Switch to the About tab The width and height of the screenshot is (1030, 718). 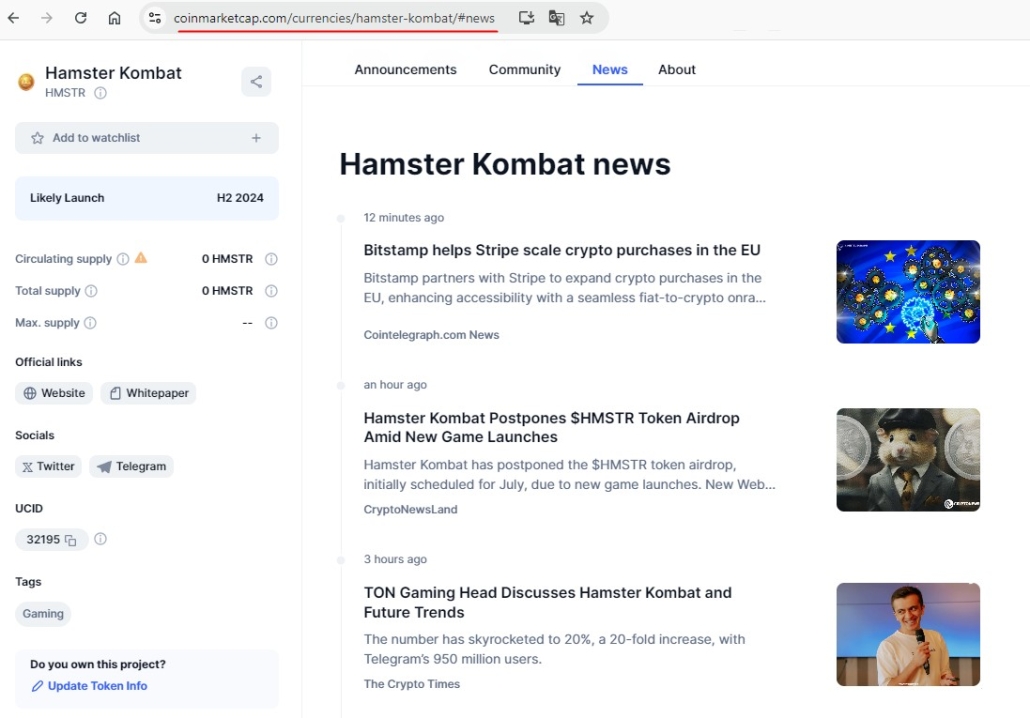tap(676, 69)
